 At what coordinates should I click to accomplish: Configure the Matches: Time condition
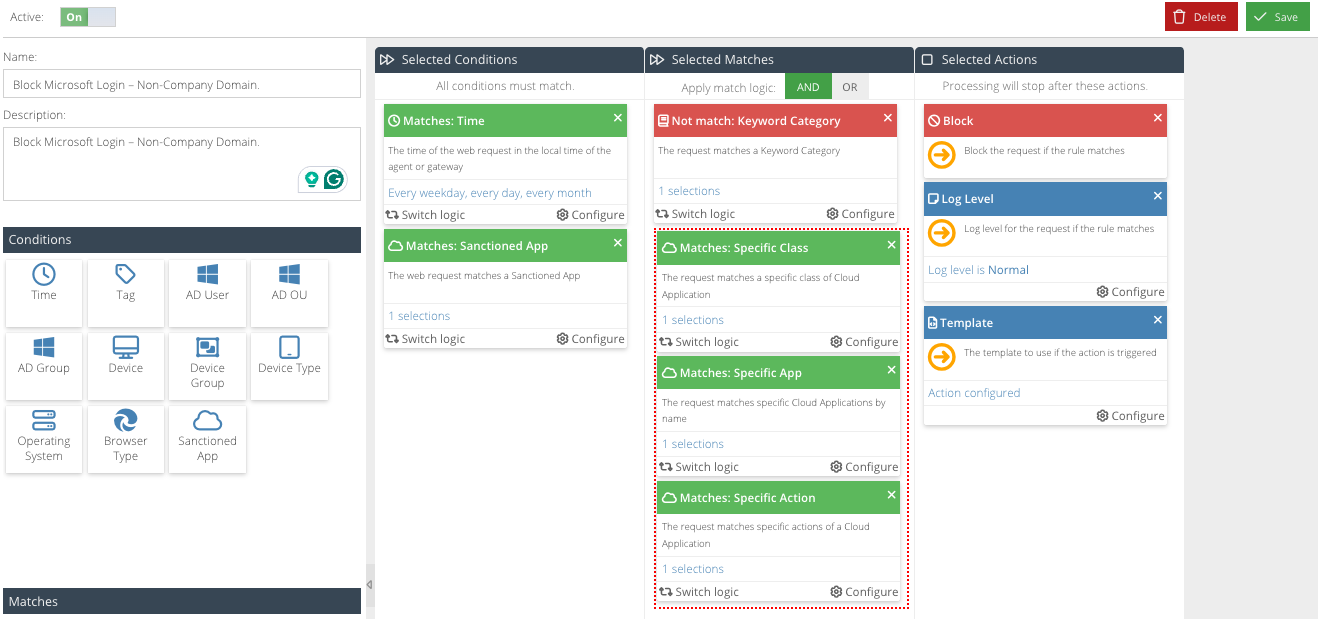pos(590,214)
